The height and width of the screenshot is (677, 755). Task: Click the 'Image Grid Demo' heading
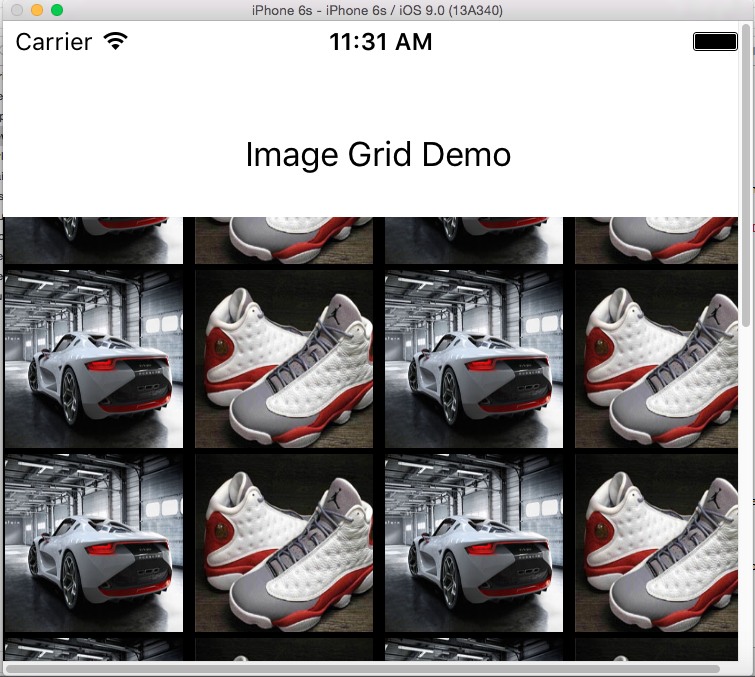378,155
